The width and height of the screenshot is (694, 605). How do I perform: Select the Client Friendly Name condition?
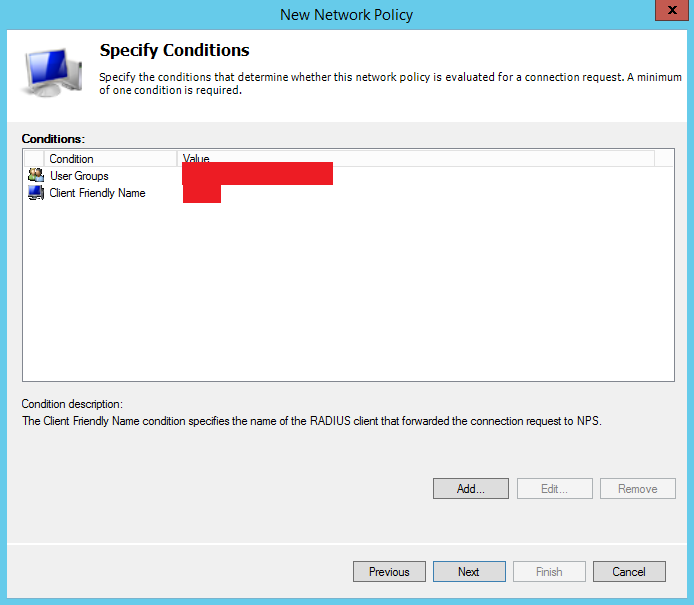tap(97, 193)
